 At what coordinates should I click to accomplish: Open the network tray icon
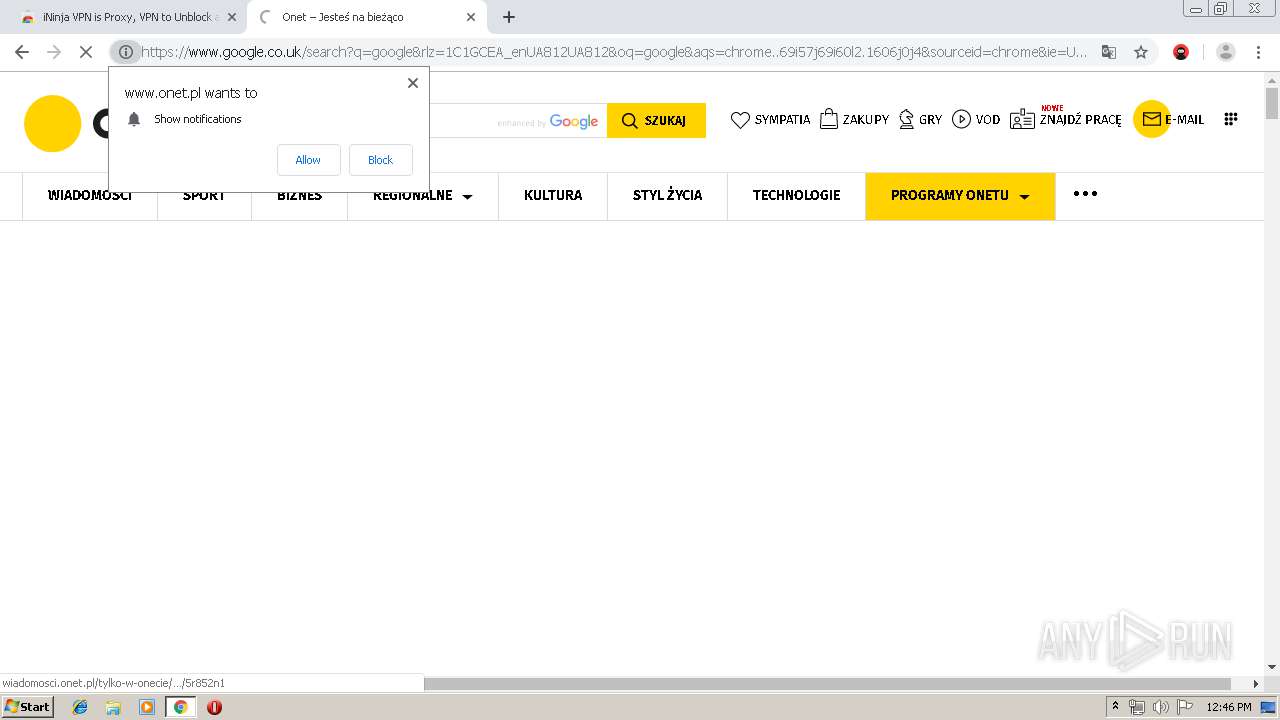(1137, 707)
